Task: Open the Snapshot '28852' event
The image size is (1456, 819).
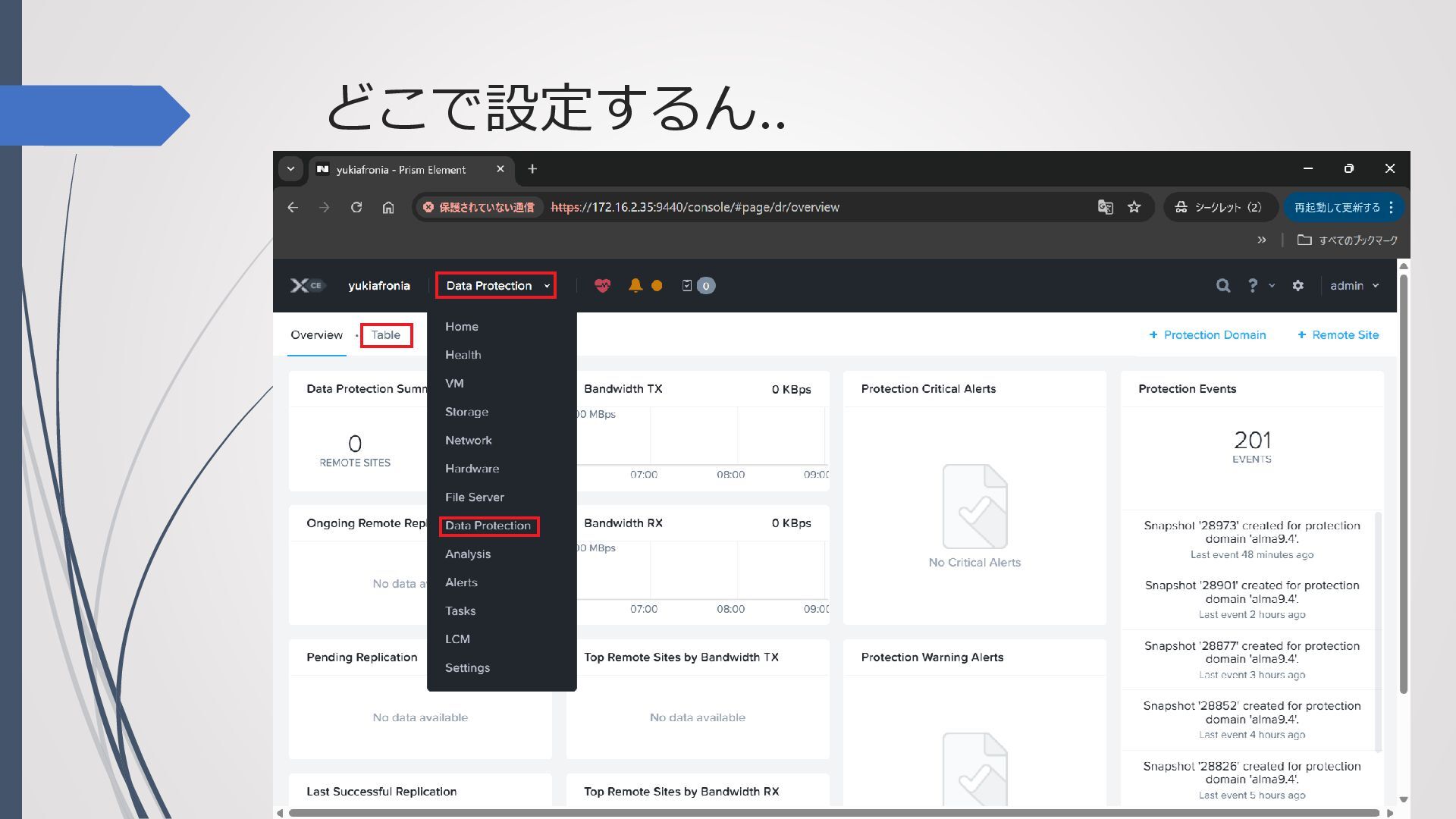Action: (x=1252, y=720)
